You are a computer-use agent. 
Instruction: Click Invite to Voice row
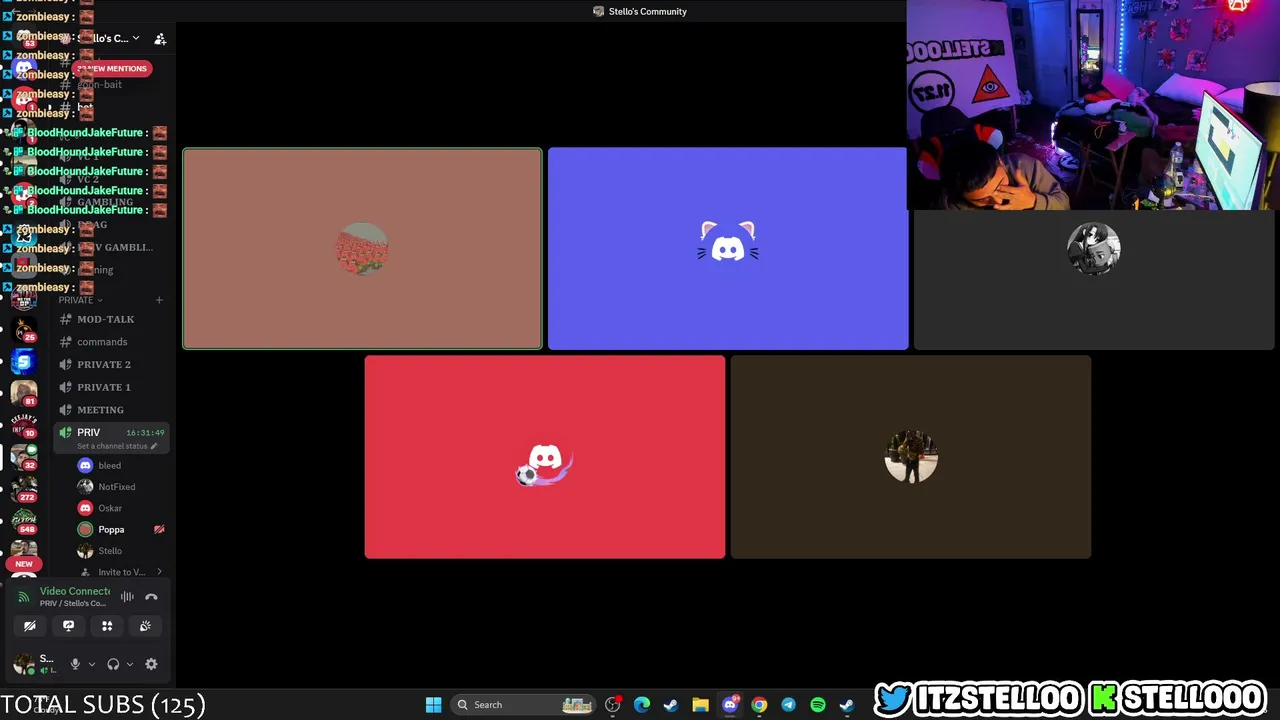[x=121, y=572]
